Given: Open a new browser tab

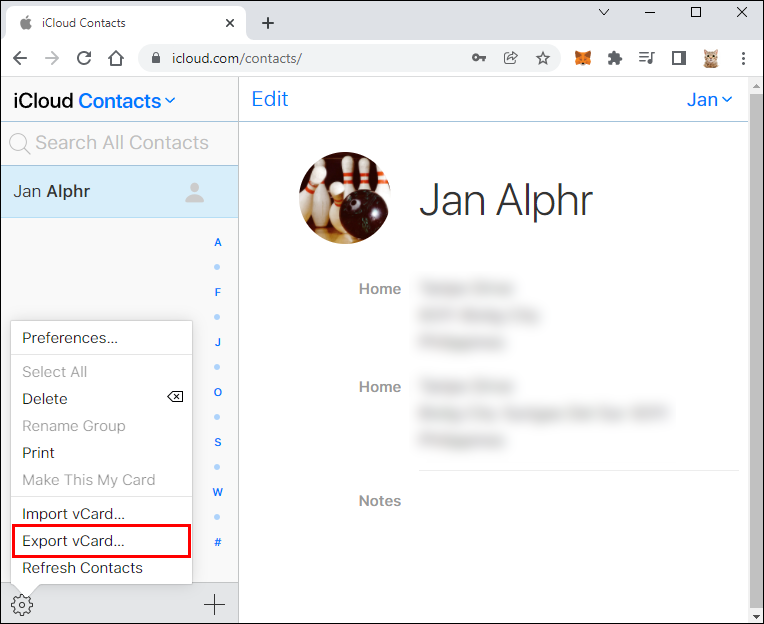Looking at the screenshot, I should 267,23.
